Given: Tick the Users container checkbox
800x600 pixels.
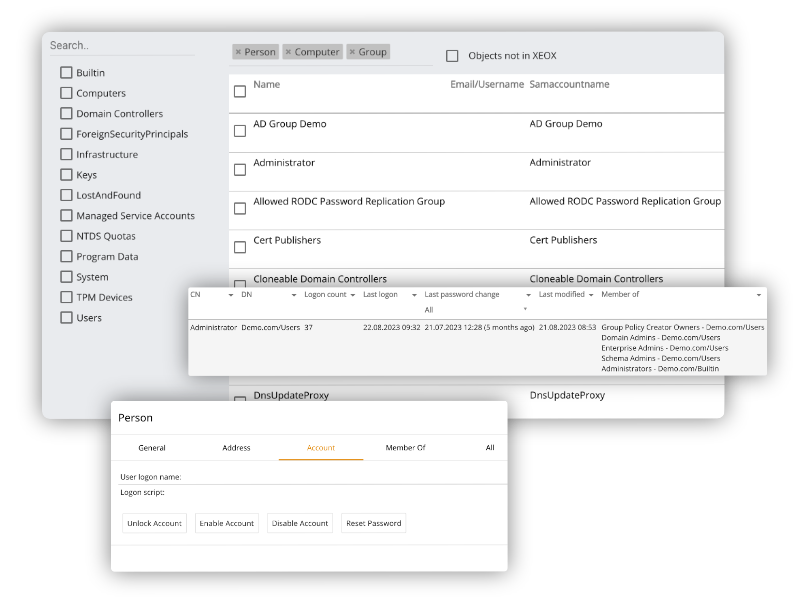Looking at the screenshot, I should (66, 317).
